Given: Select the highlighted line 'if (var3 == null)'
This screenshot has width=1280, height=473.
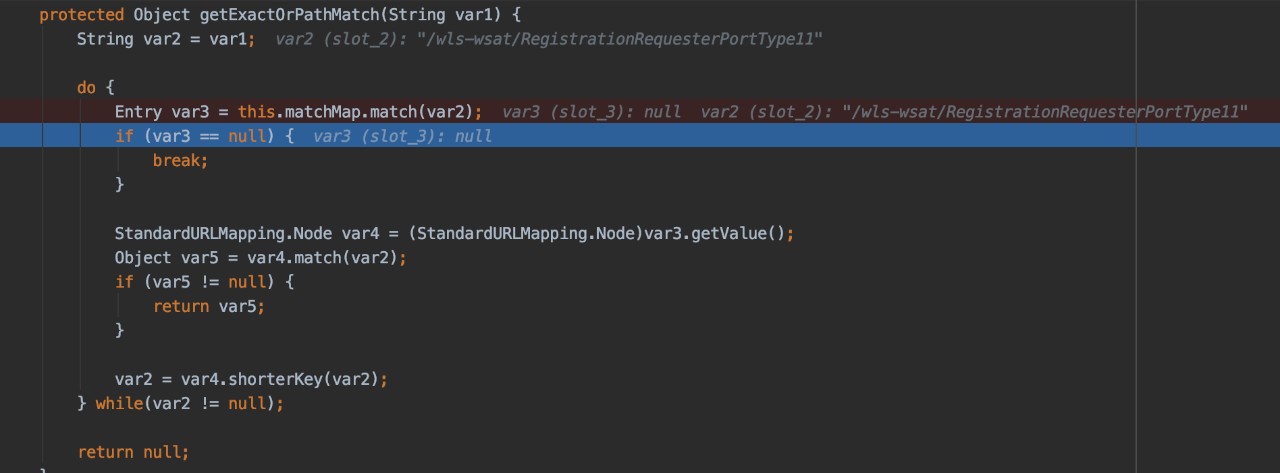Looking at the screenshot, I should pos(640,136).
